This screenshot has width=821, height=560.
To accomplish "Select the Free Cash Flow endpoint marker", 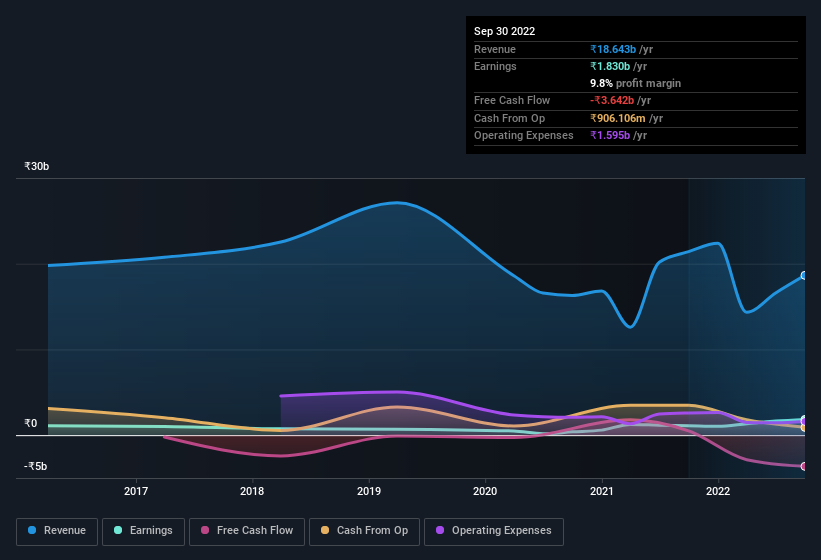I will click(804, 466).
